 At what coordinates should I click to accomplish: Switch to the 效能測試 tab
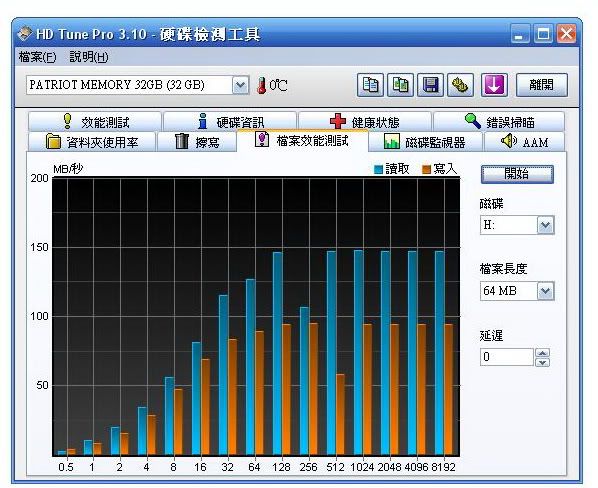(95, 122)
